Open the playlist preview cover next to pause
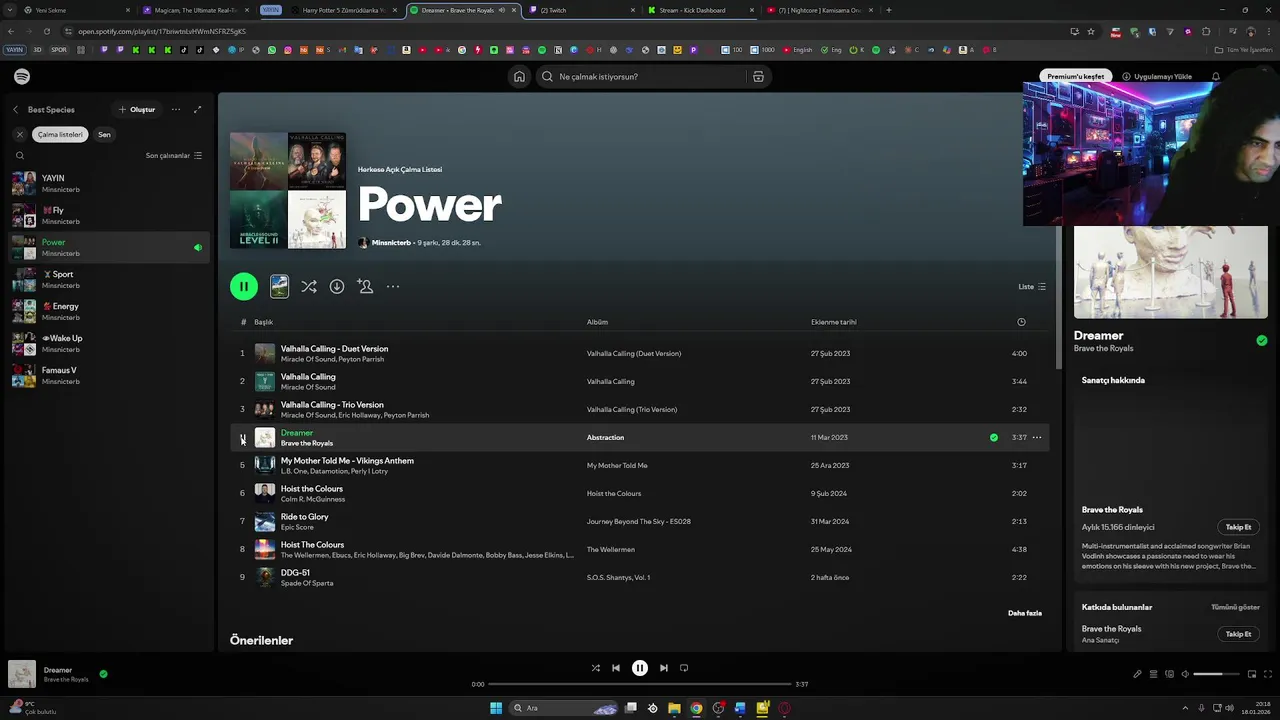 (x=279, y=287)
